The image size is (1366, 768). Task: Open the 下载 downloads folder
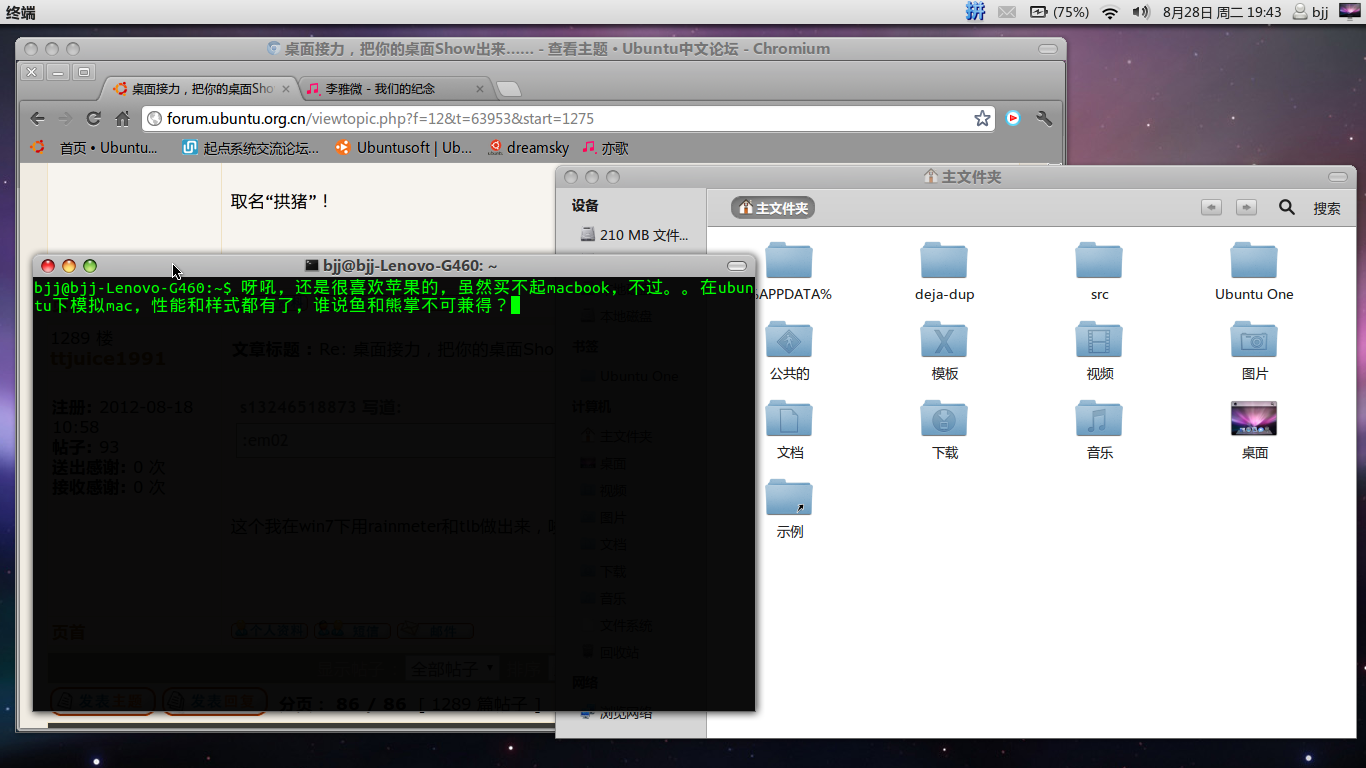tap(944, 429)
